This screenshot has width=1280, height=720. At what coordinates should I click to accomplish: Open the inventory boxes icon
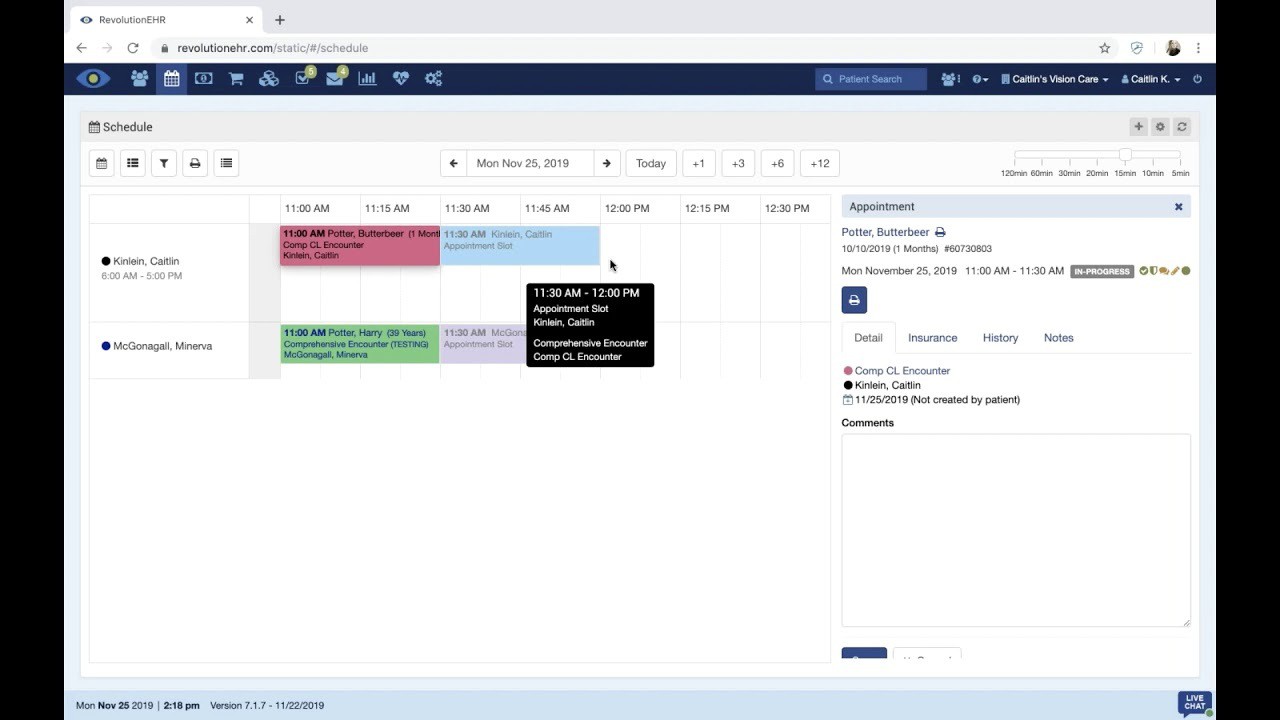tap(269, 78)
